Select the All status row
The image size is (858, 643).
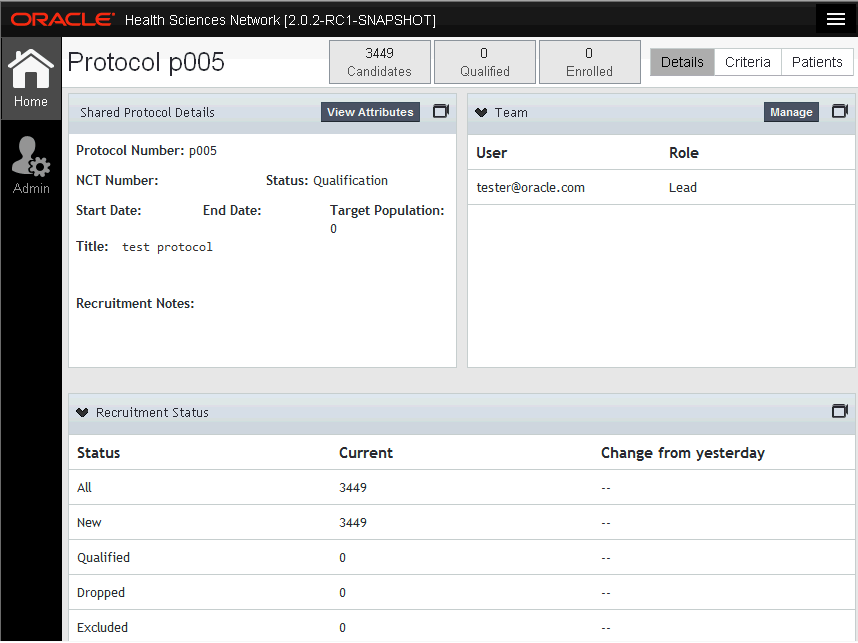tap(462, 487)
